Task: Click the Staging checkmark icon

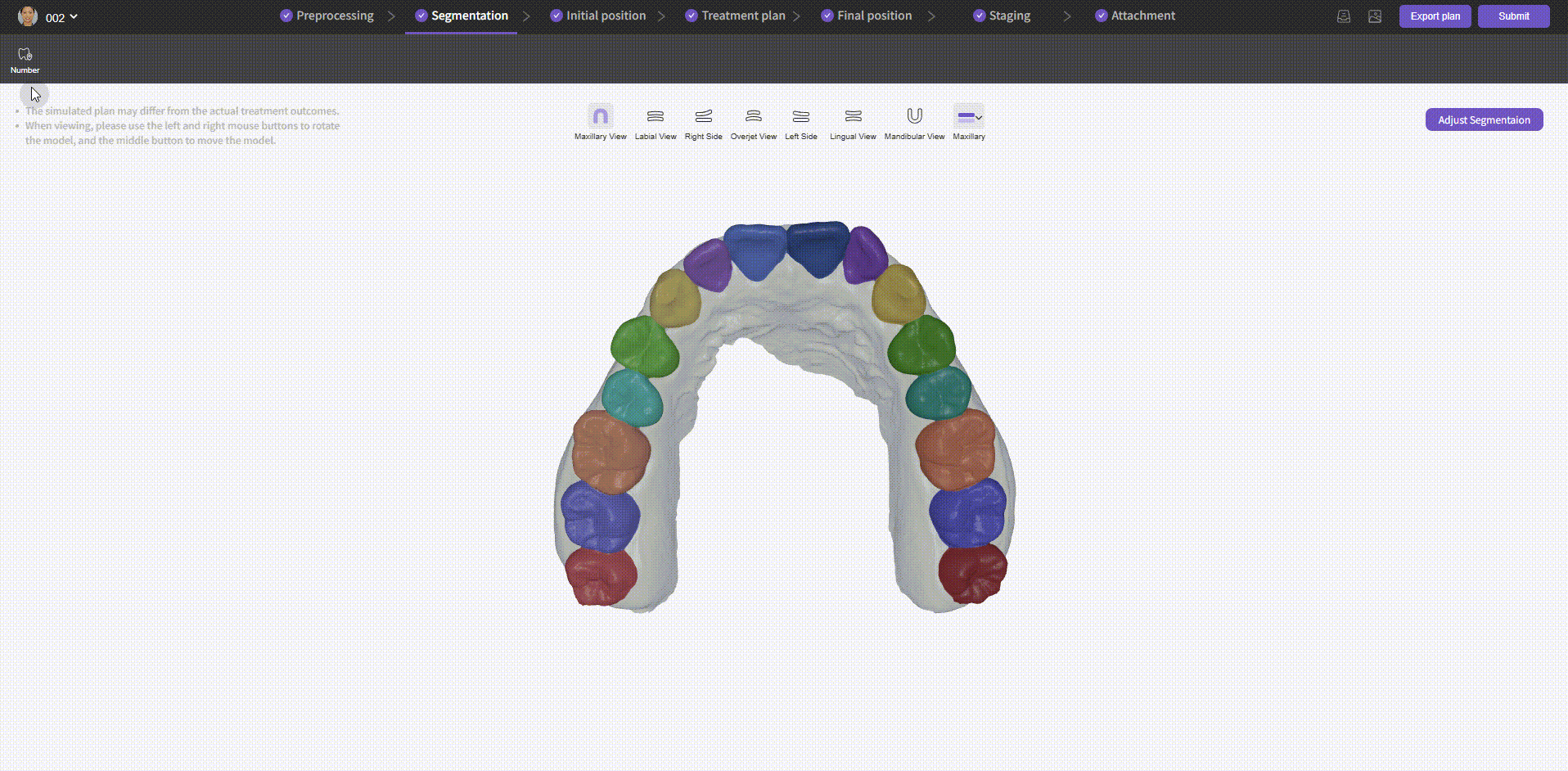Action: 979,16
